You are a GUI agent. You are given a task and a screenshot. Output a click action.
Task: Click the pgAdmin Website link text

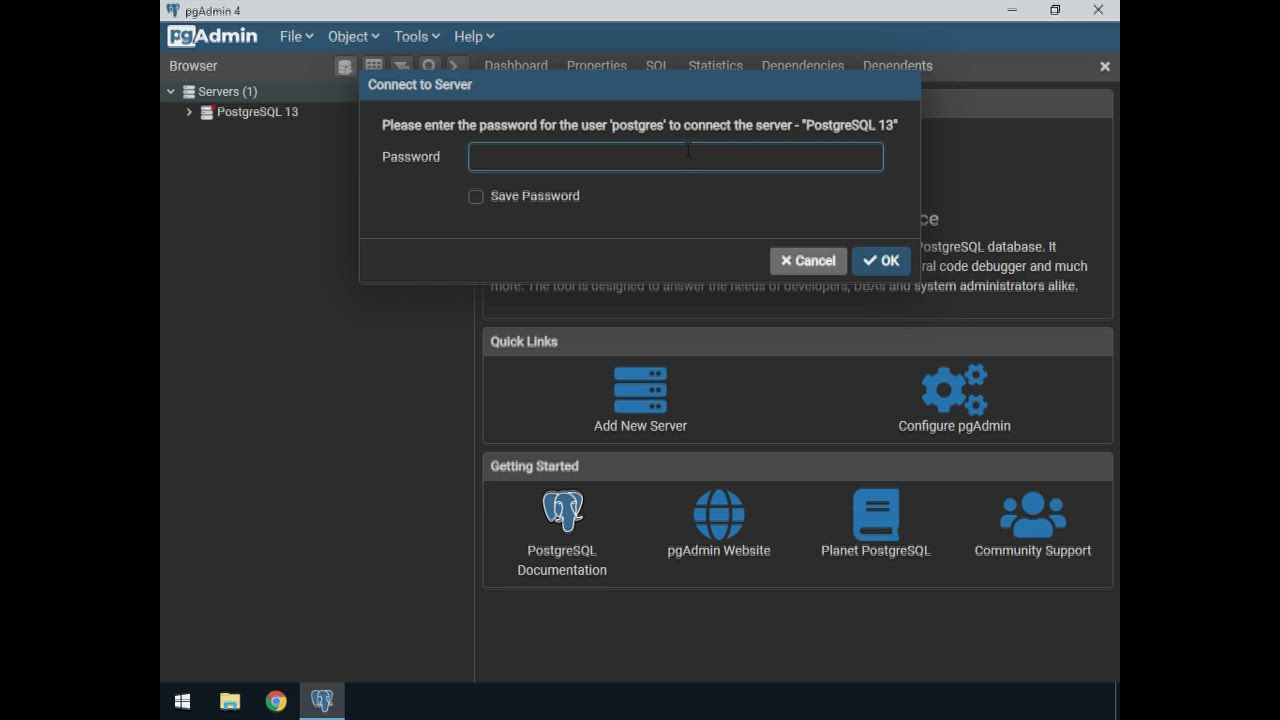[x=719, y=551]
